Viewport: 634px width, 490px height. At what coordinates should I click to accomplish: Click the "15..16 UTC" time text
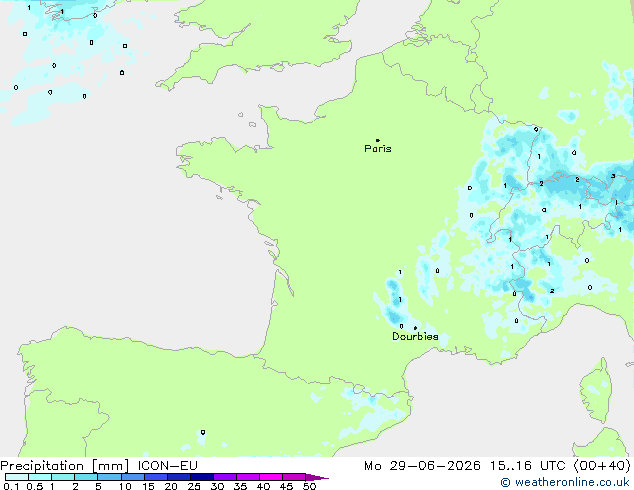pyautogui.click(x=527, y=466)
